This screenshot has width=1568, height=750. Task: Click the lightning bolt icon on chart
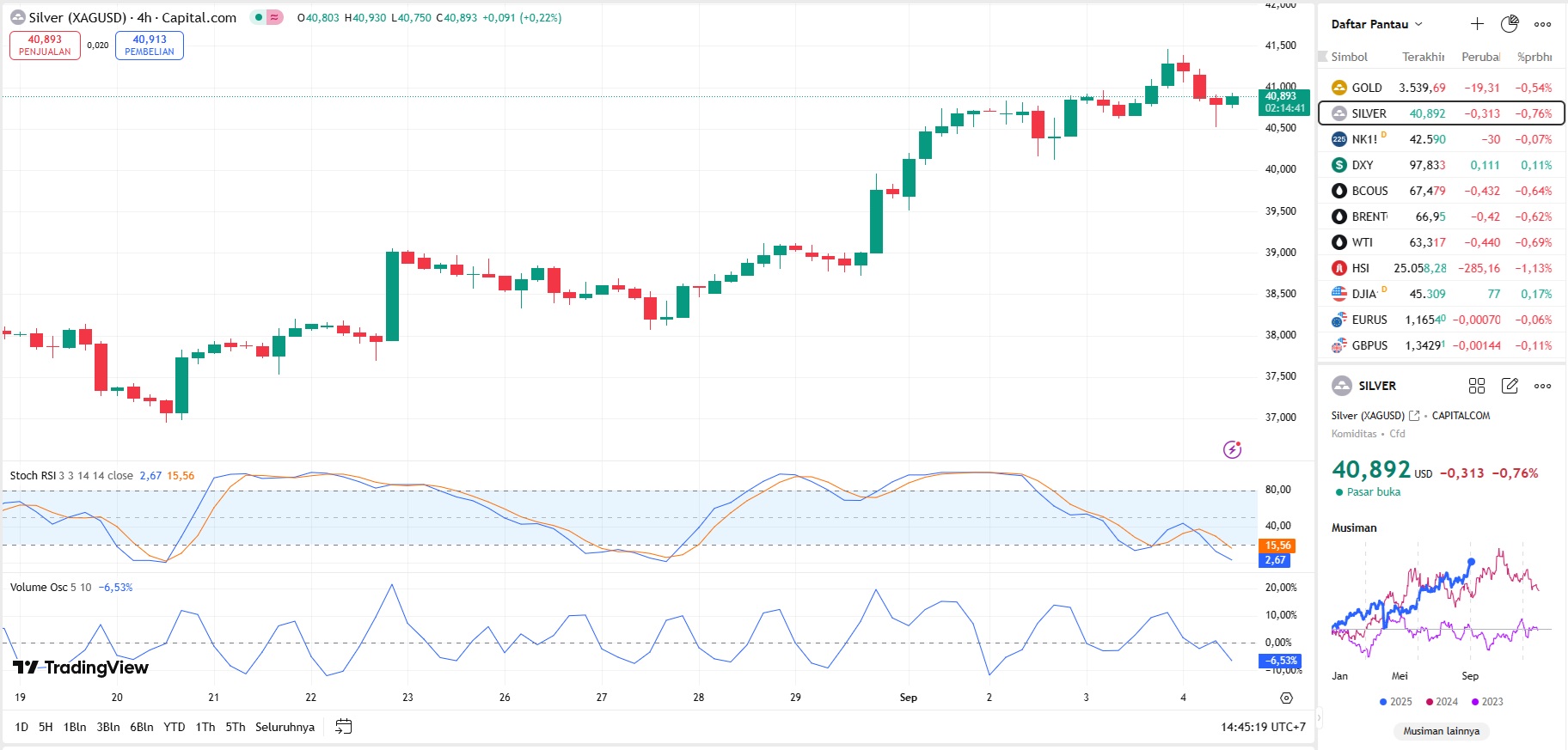pos(1232,449)
